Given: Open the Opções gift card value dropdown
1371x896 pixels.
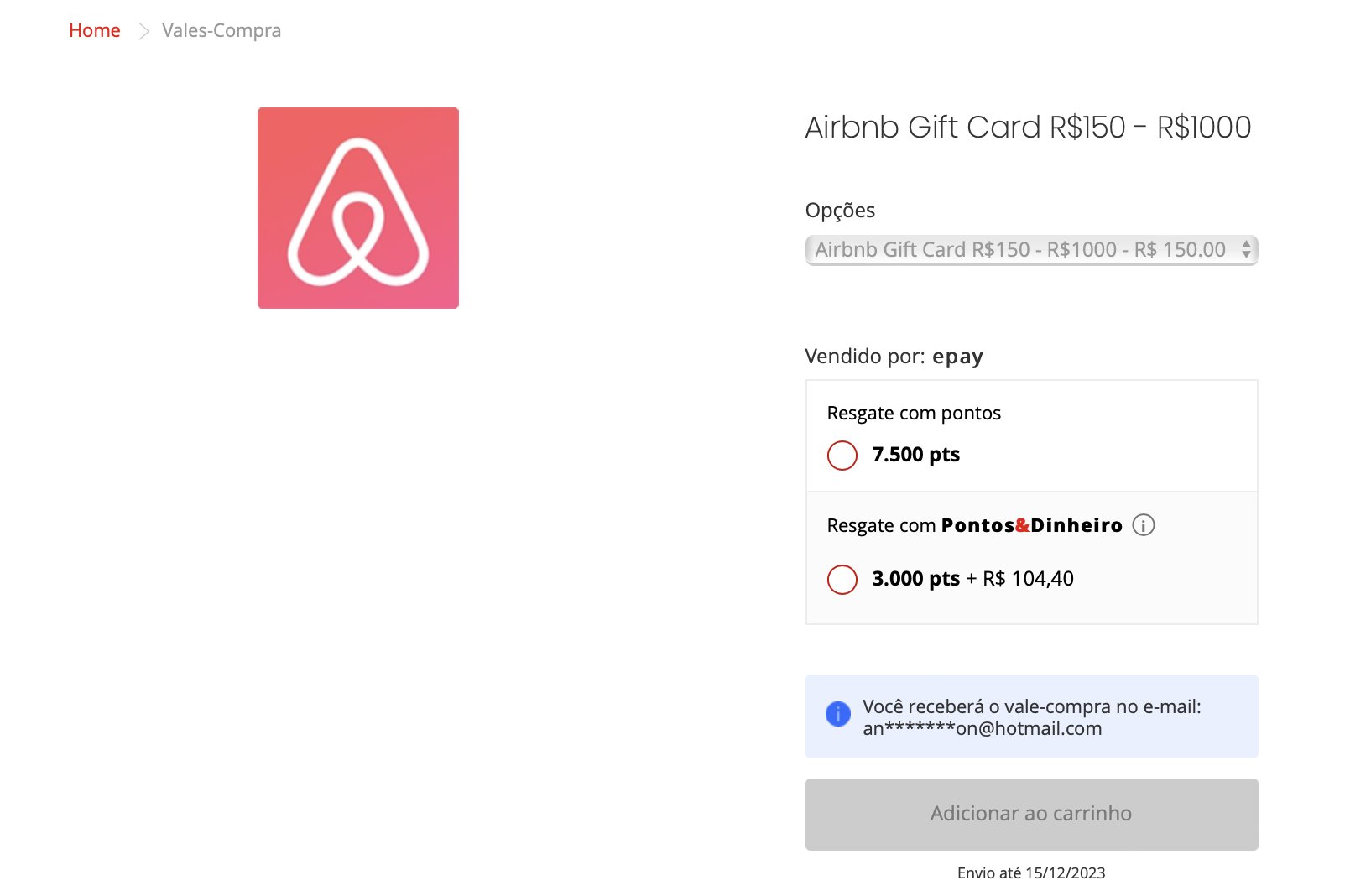Looking at the screenshot, I should 1031,250.
